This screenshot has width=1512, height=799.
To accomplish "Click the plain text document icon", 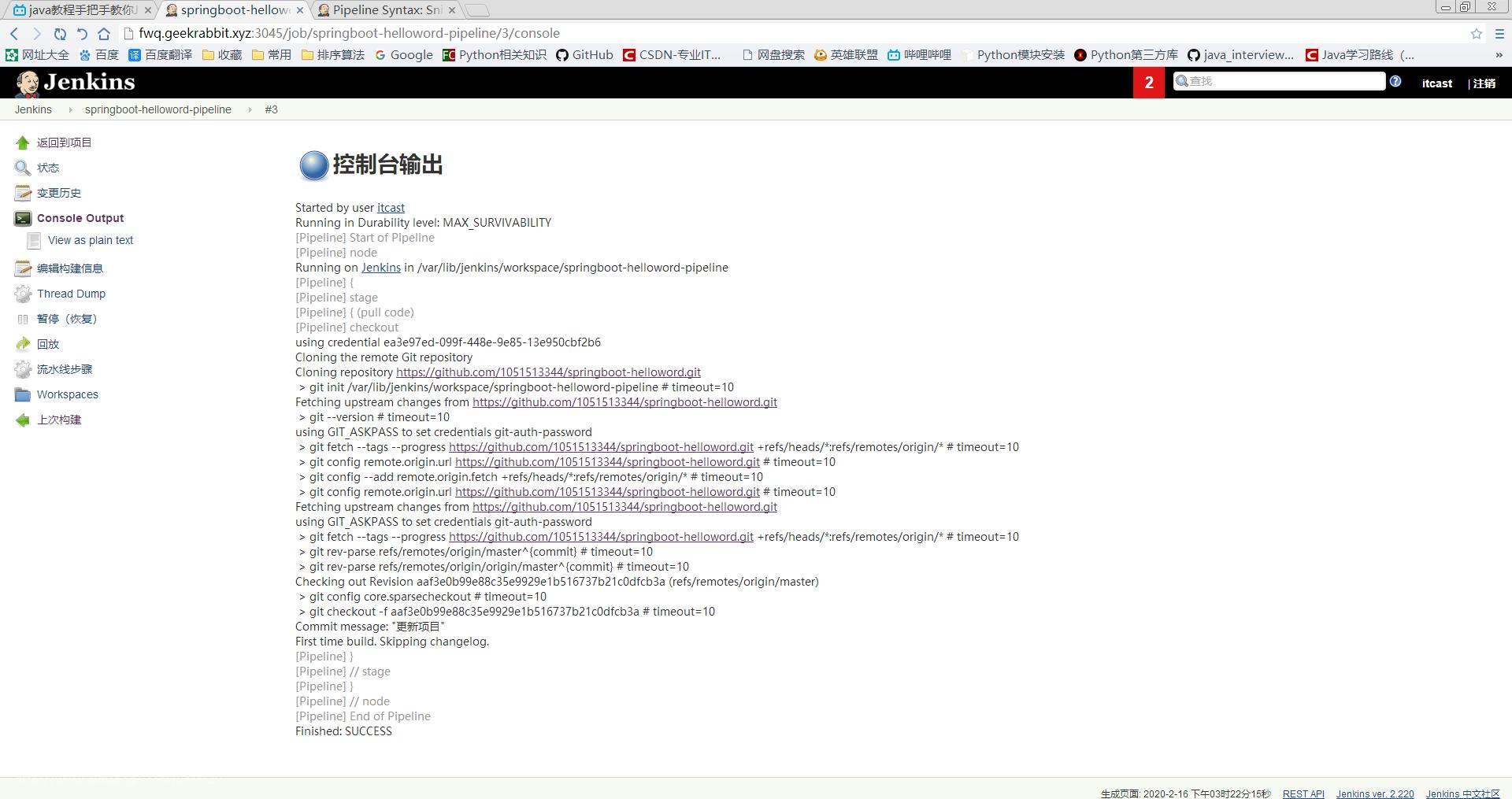I will [x=34, y=240].
